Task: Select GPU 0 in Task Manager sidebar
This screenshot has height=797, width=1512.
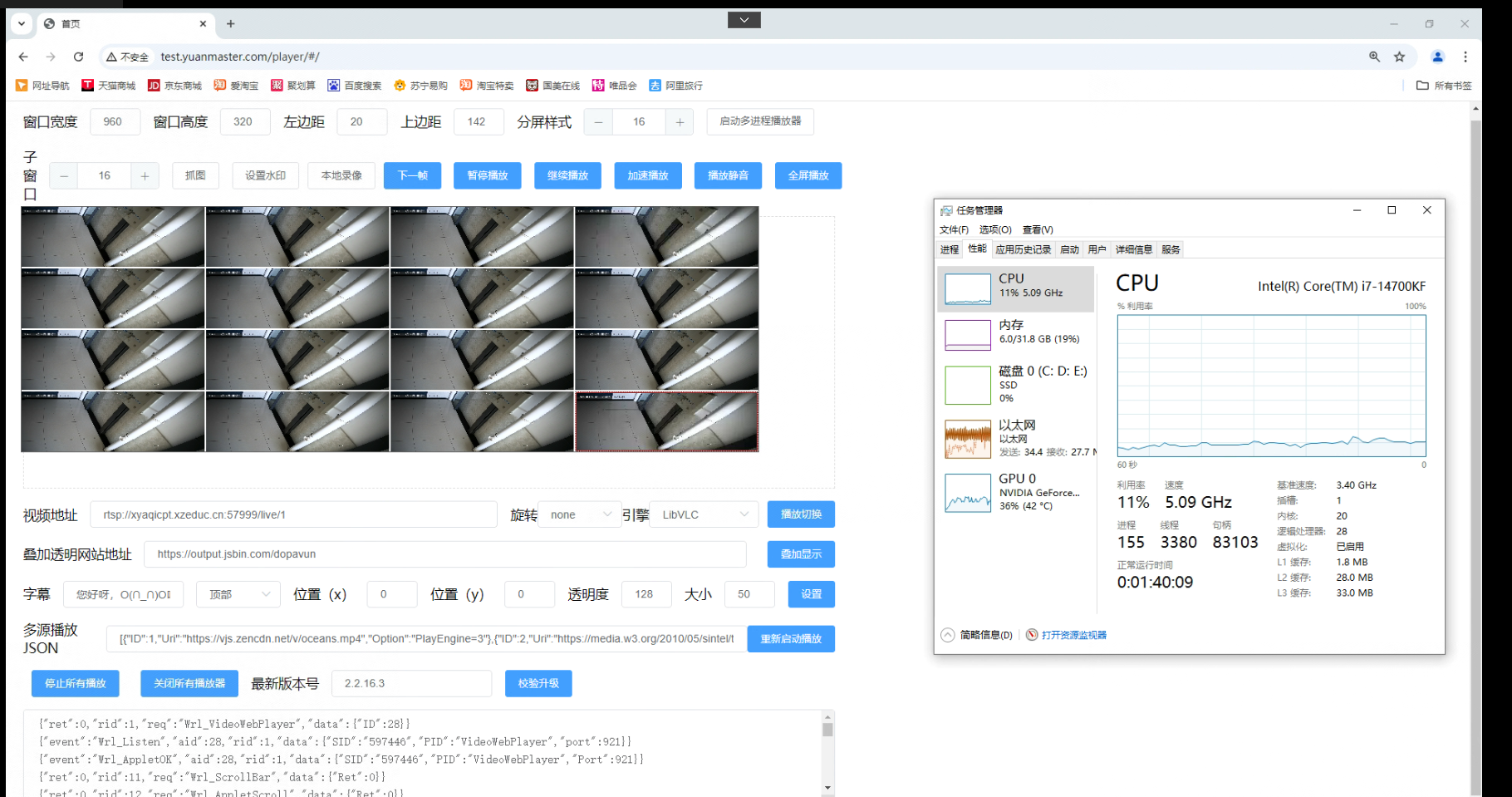Action: [1015, 492]
